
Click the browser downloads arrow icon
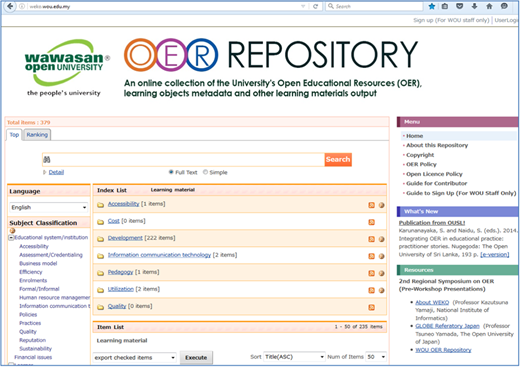[474, 6]
